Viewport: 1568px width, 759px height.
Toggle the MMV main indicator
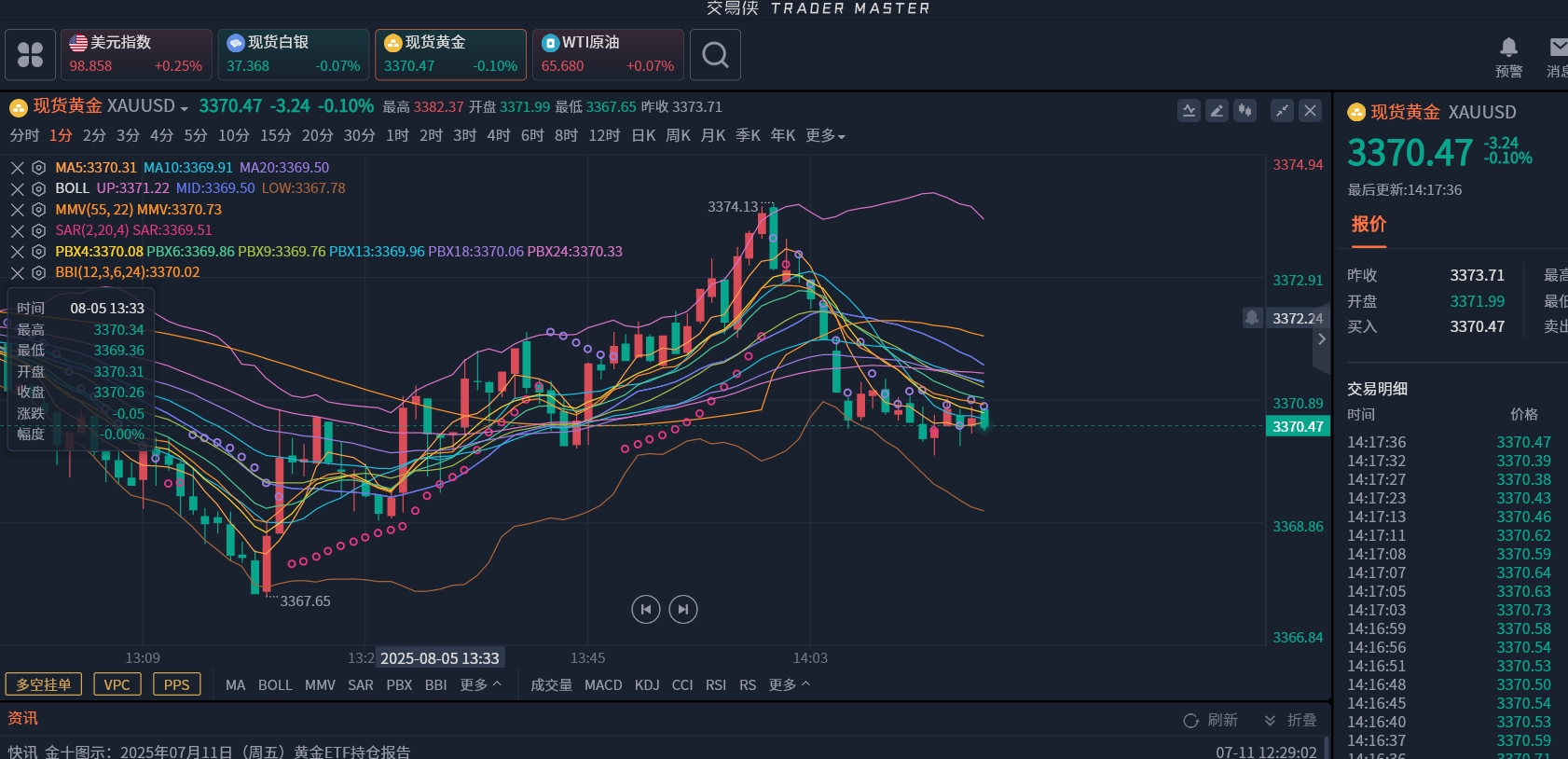pyautogui.click(x=320, y=685)
